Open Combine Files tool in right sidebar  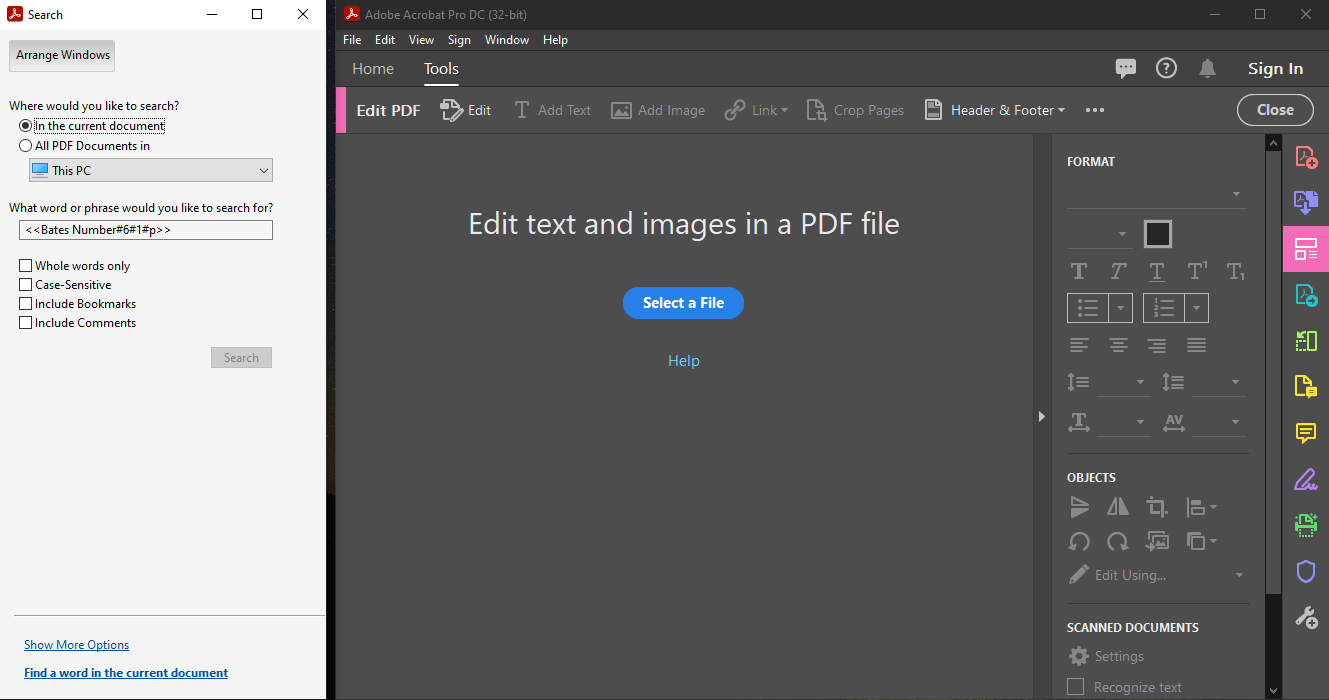coord(1306,202)
